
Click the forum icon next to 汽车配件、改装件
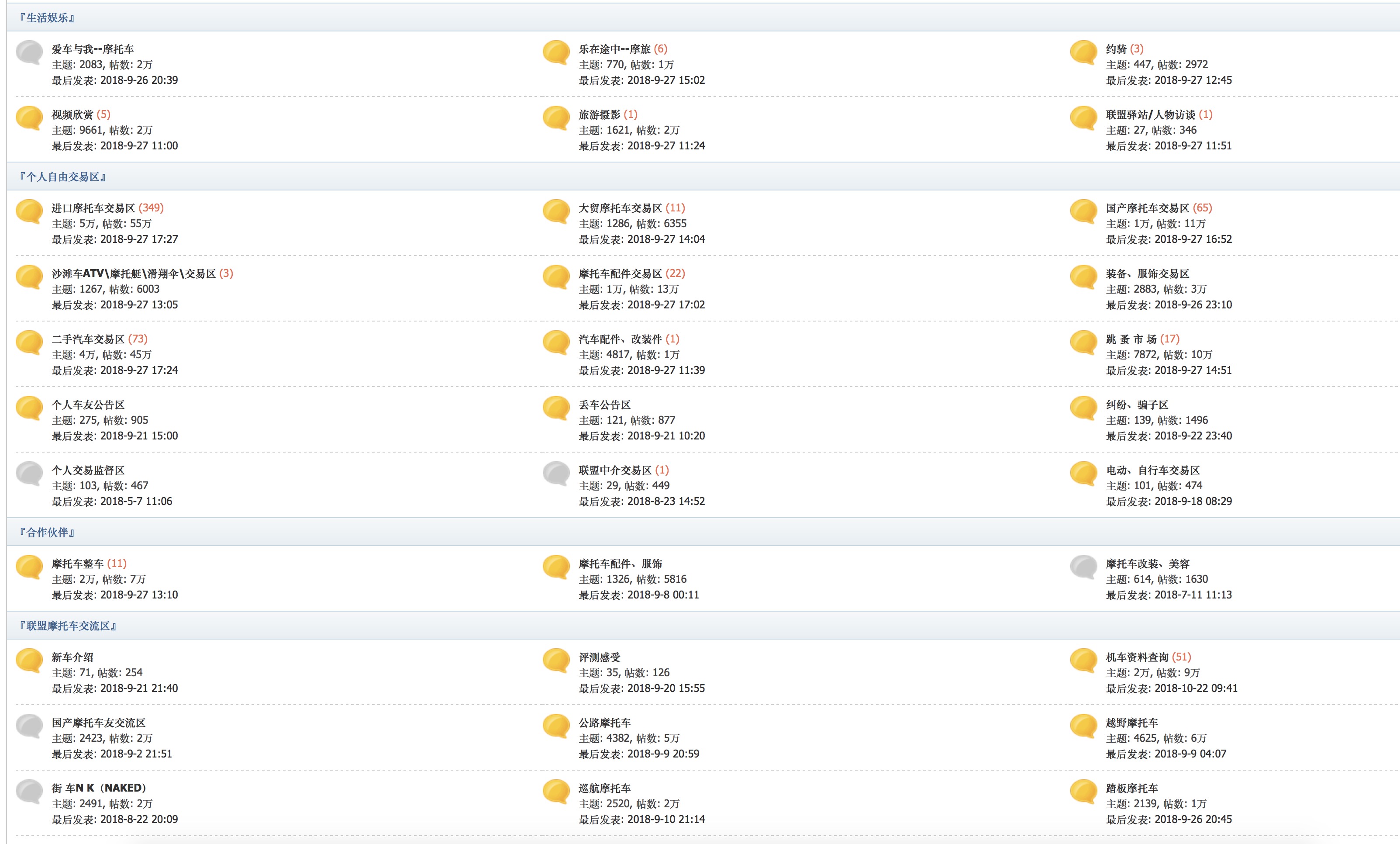click(x=556, y=342)
